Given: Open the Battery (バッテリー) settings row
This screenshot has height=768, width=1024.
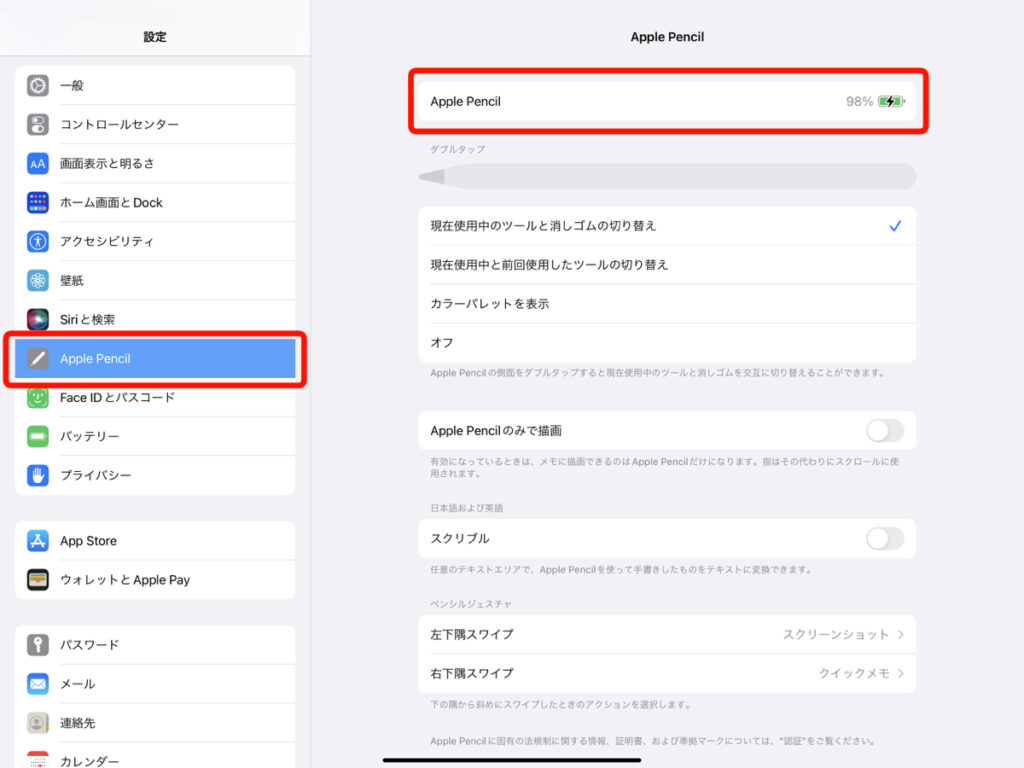Looking at the screenshot, I should coord(155,437).
